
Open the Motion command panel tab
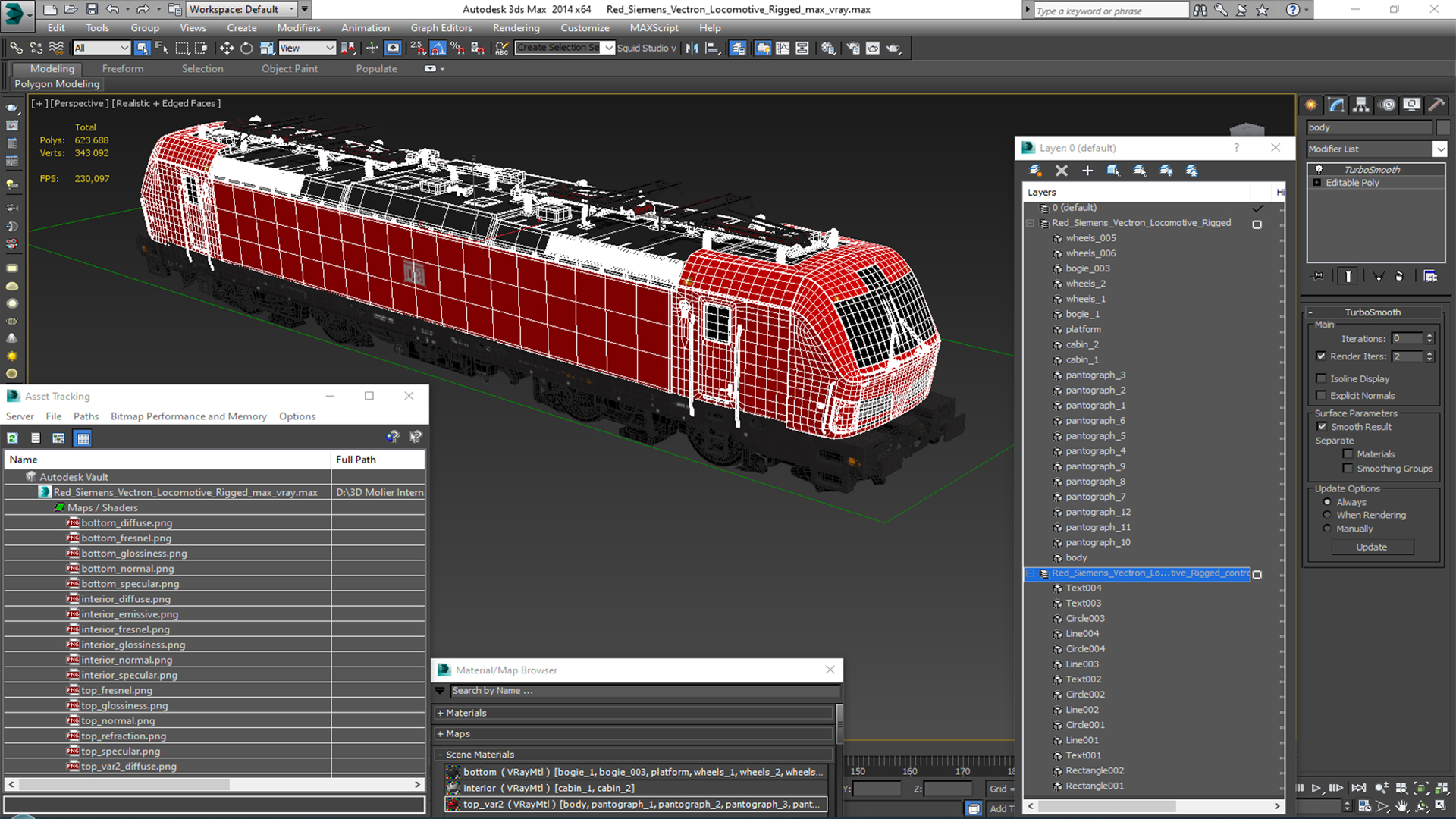1387,105
